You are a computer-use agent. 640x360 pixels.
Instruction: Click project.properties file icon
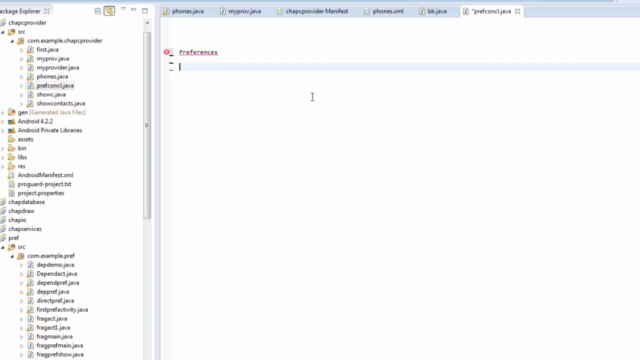[11, 193]
